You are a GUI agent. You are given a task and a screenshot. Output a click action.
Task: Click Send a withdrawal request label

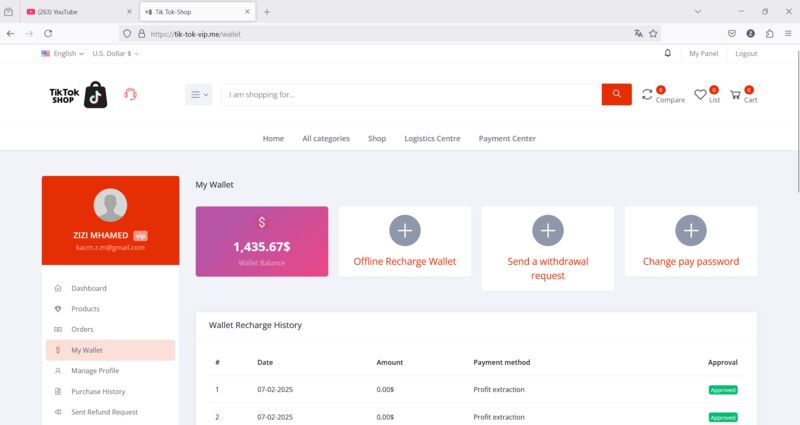pos(547,268)
